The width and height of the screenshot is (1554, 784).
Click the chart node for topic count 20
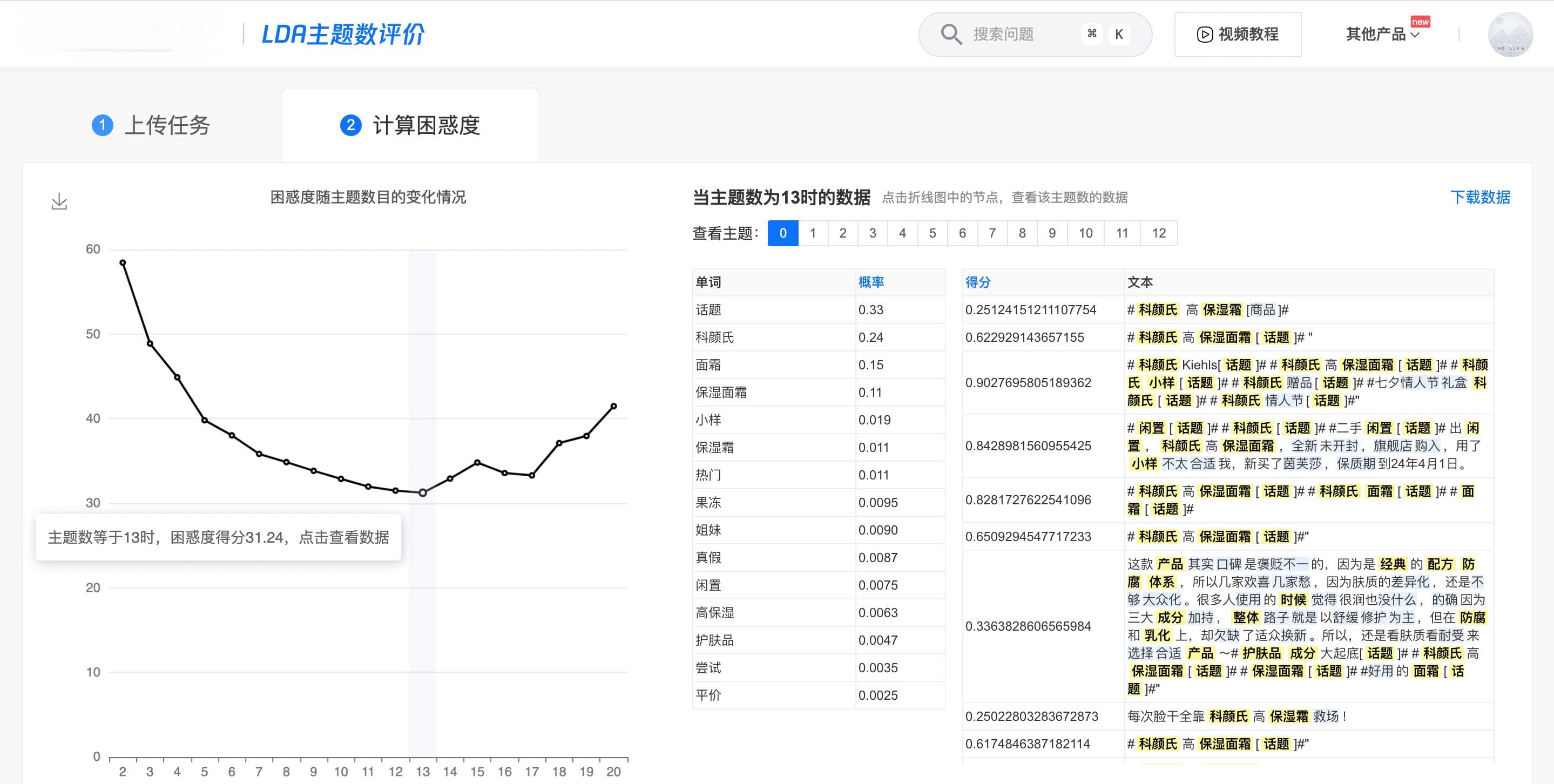click(613, 407)
